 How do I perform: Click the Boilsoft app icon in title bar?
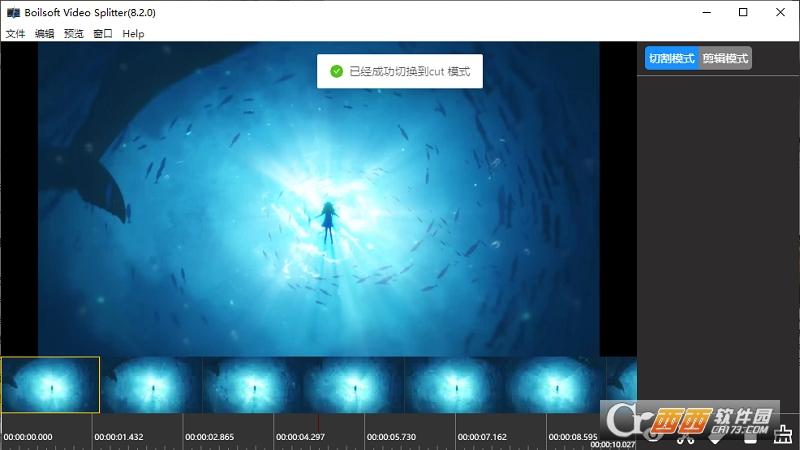[x=13, y=13]
